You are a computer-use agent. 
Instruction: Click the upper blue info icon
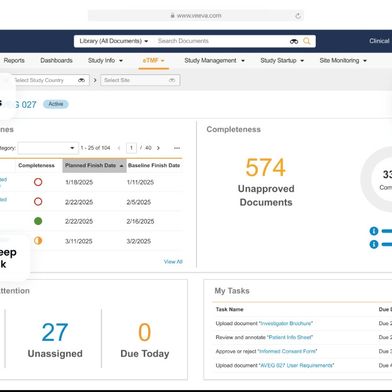click(374, 231)
